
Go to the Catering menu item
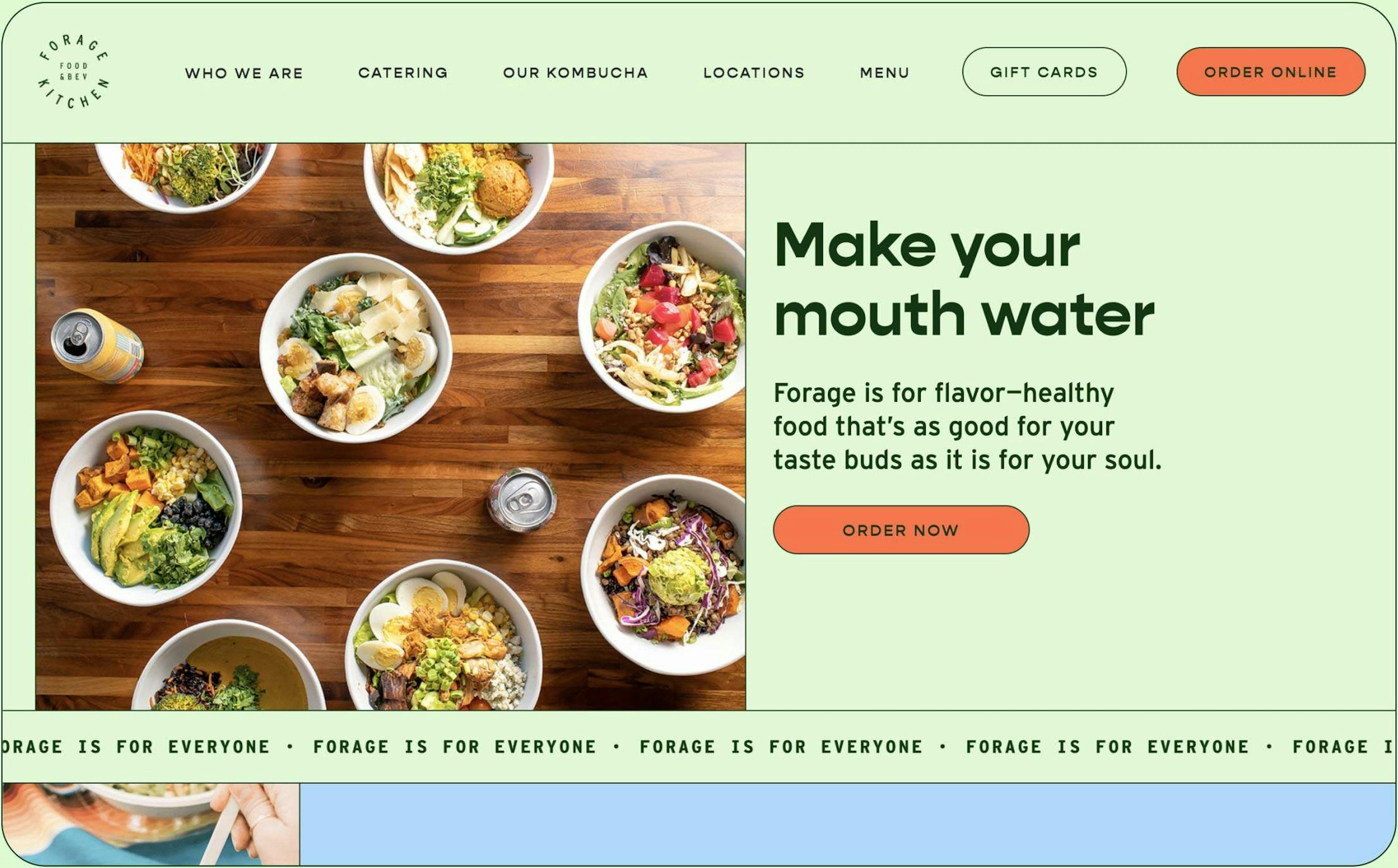tap(402, 72)
